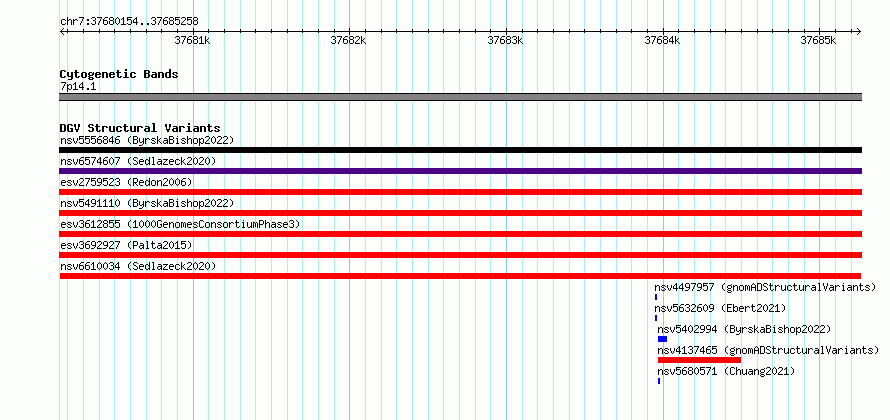This screenshot has height=420, width=890.
Task: Click the nsv5680571 (Chuang2021) label
Action: click(726, 371)
